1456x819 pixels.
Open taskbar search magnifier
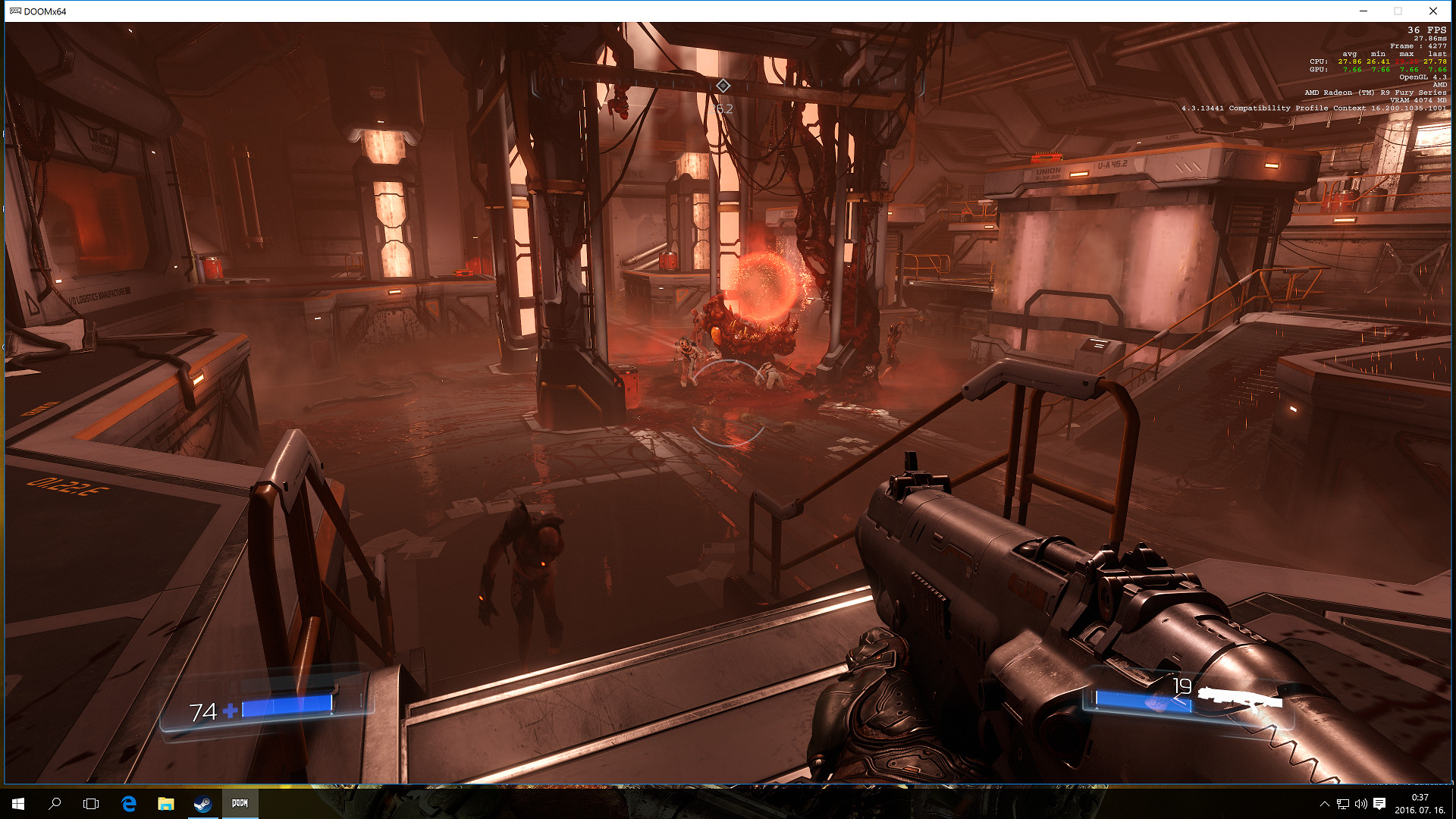coord(55,804)
